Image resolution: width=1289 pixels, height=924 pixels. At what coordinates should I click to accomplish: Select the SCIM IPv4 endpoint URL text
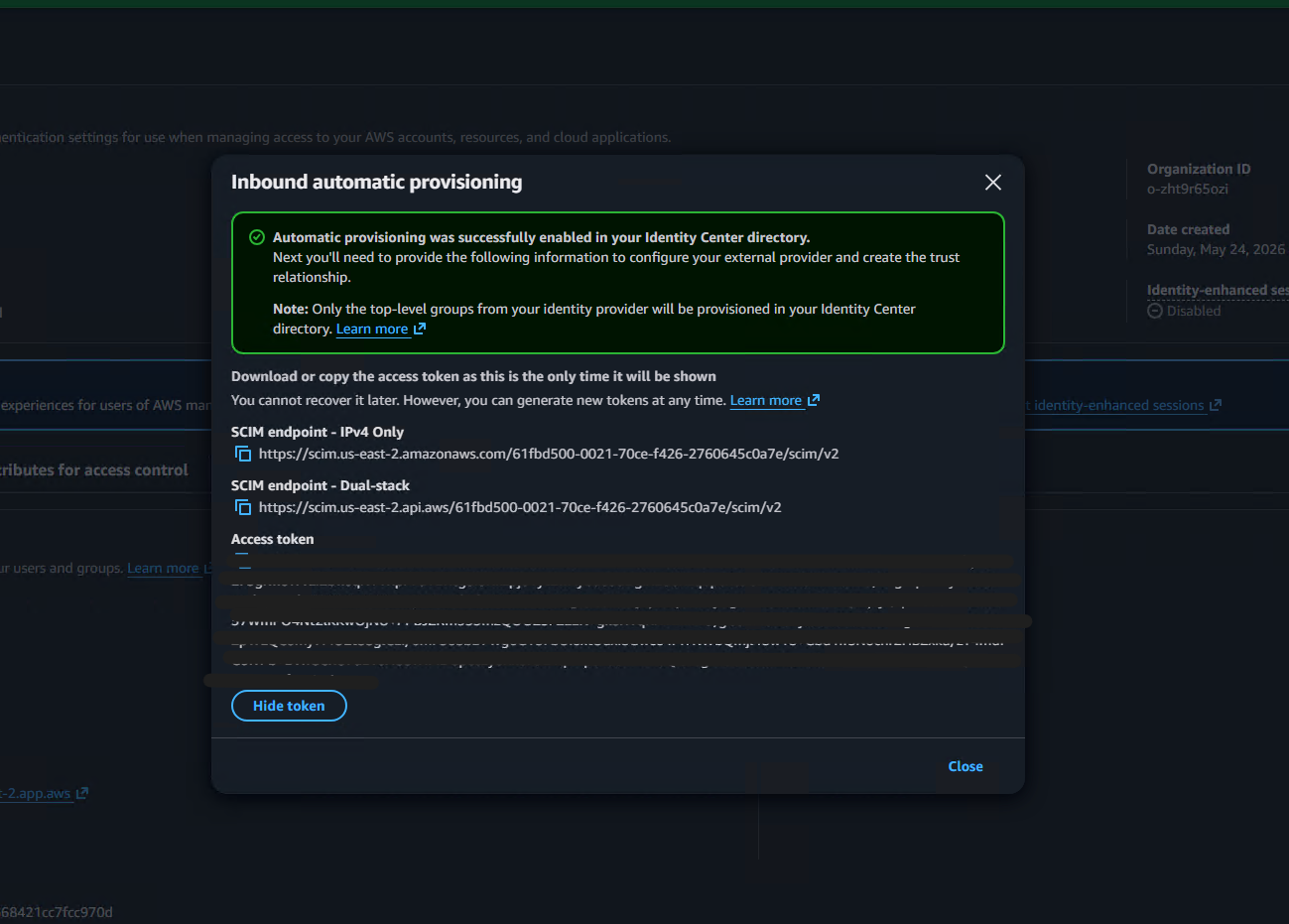click(549, 454)
